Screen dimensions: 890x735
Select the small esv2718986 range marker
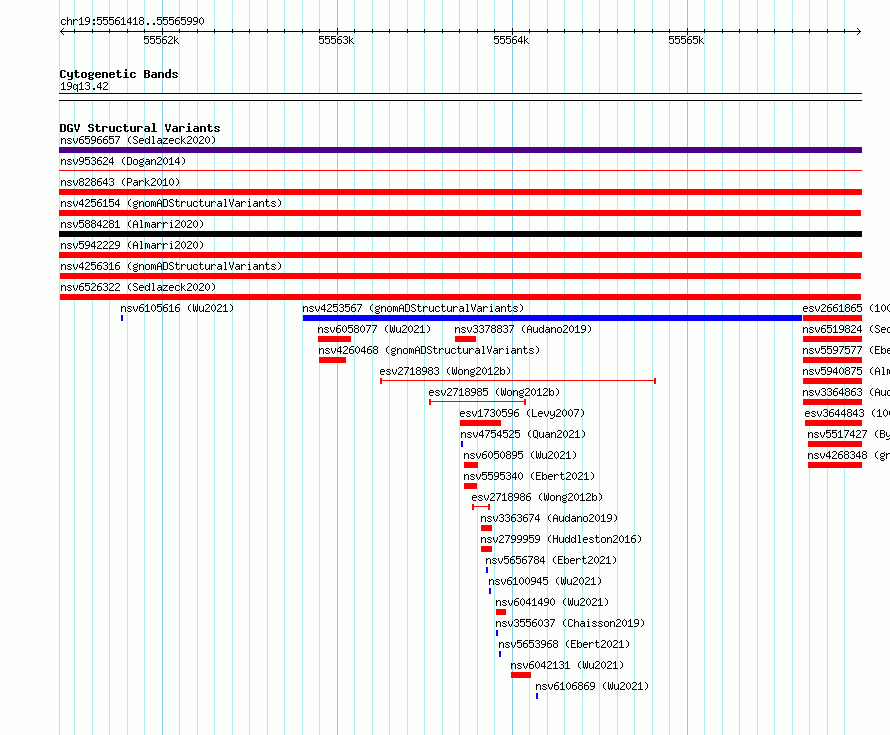[x=481, y=507]
